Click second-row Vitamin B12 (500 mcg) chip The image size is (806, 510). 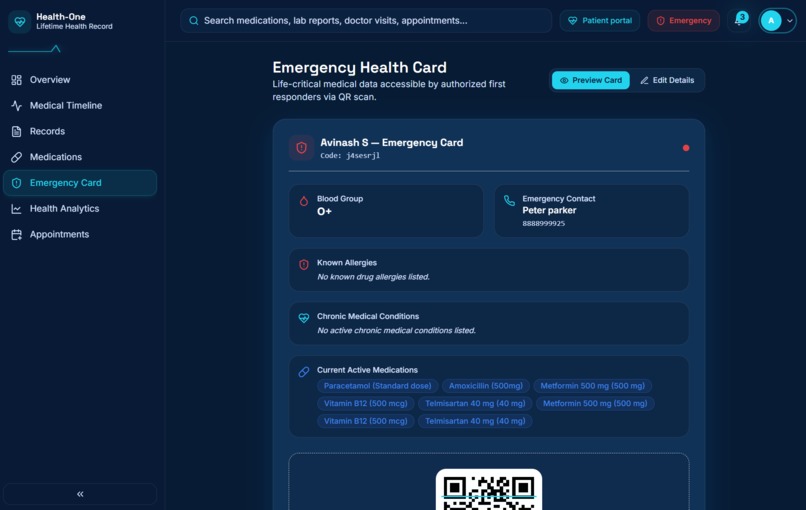(365, 404)
